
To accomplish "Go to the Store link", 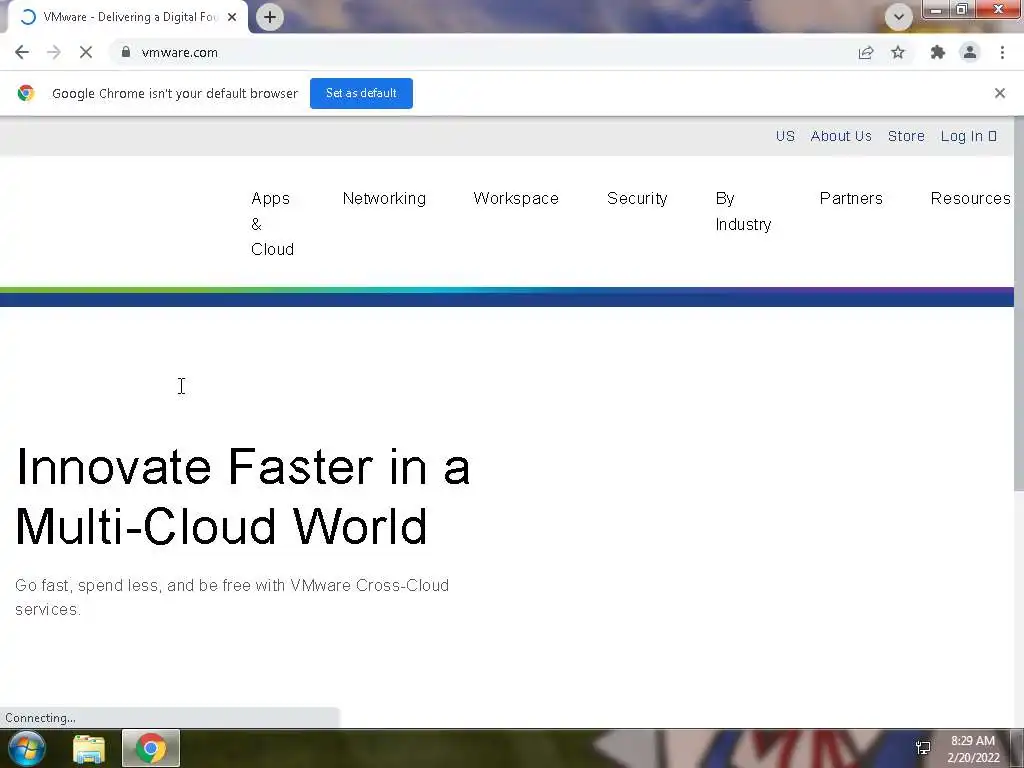I will pos(906,136).
